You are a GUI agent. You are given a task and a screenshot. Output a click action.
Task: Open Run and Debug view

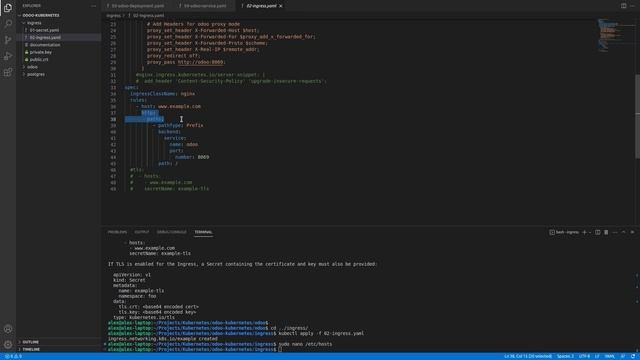tap(8, 56)
